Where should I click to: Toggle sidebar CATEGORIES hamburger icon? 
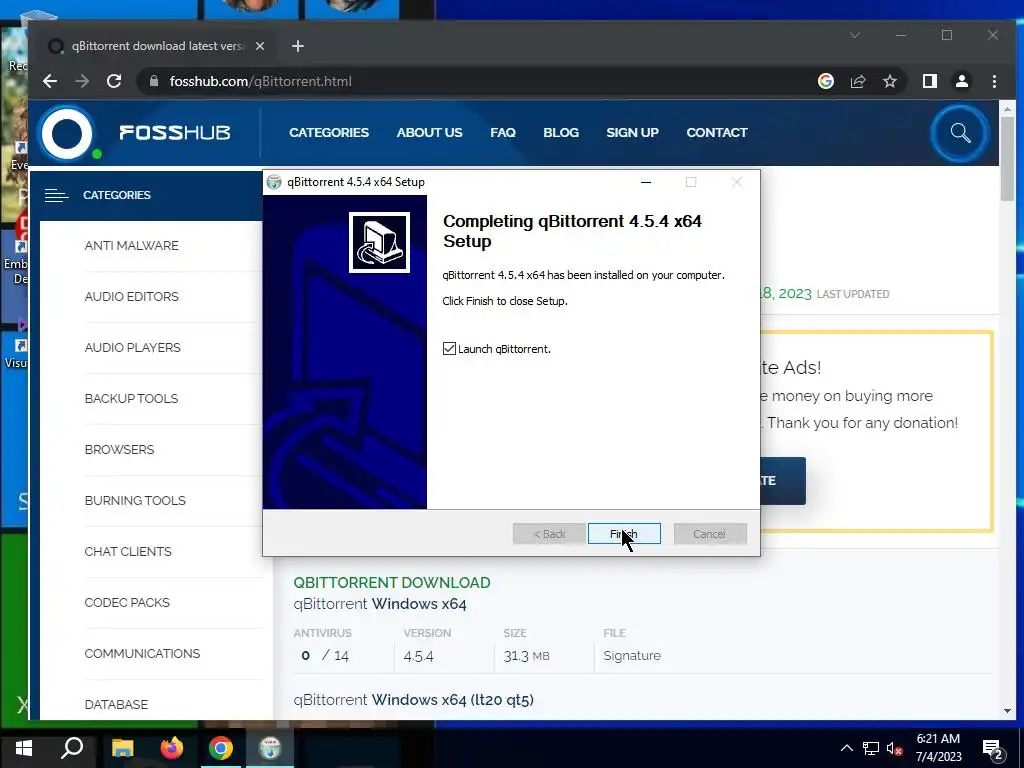pyautogui.click(x=56, y=195)
